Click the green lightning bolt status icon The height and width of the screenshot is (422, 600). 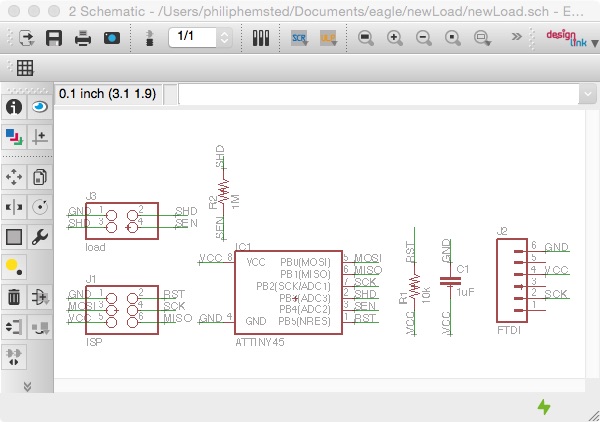pyautogui.click(x=544, y=407)
